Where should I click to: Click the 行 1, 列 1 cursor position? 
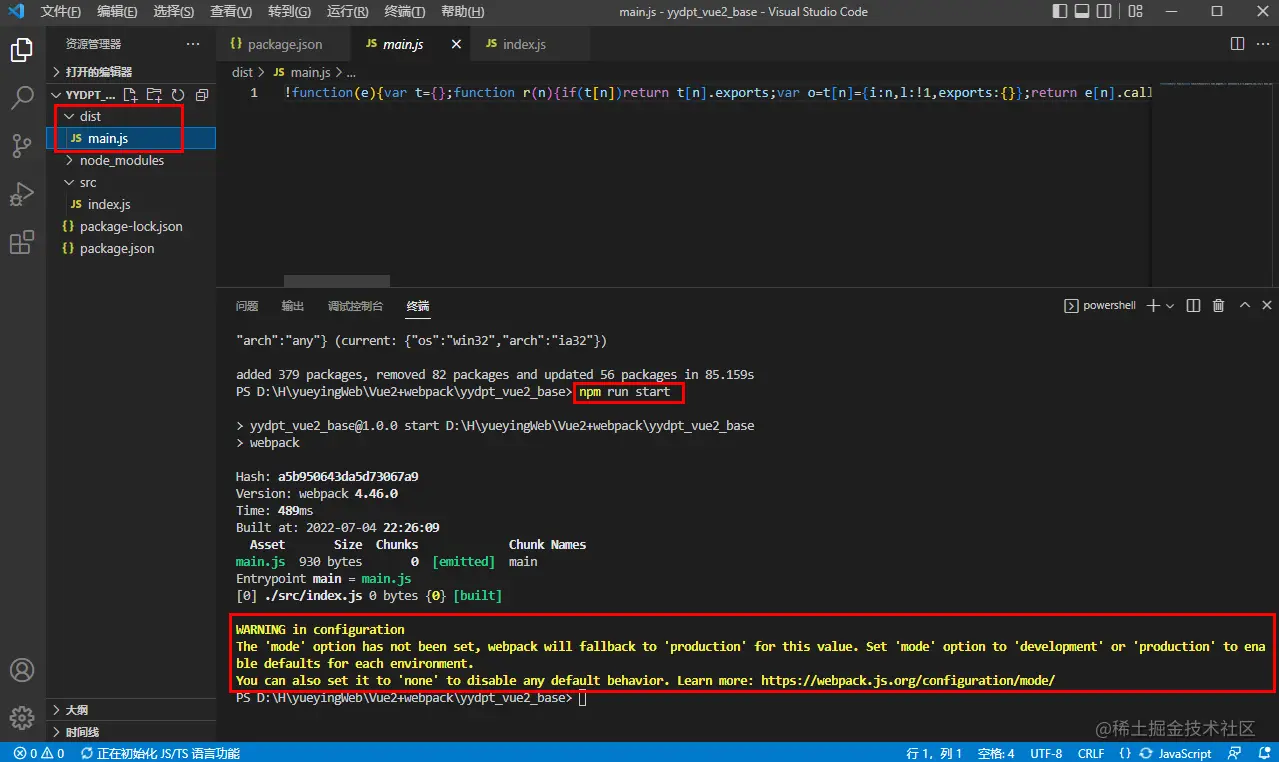tap(934, 753)
